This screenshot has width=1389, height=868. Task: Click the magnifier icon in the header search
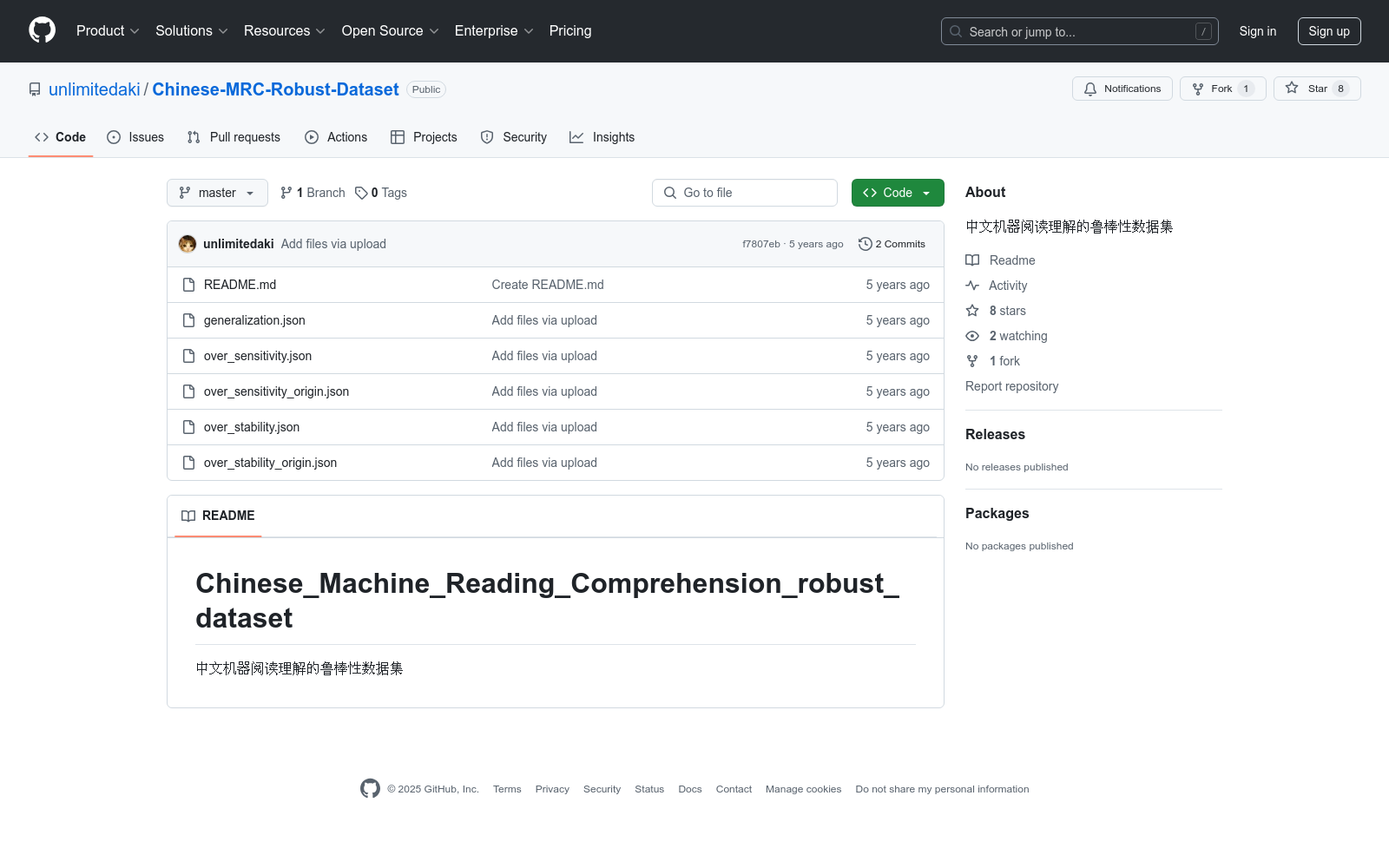tap(956, 31)
